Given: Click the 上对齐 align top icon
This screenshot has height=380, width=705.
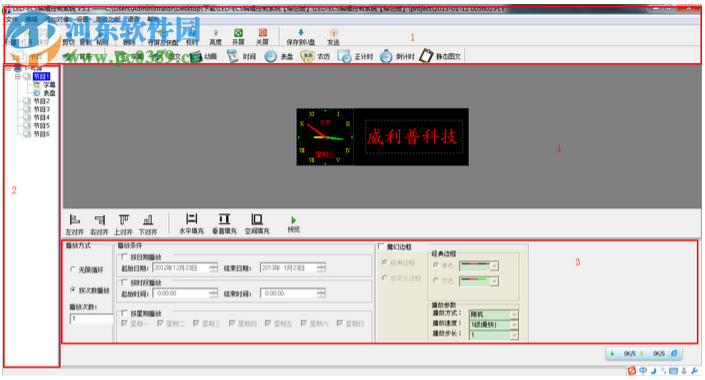Looking at the screenshot, I should click(x=123, y=224).
